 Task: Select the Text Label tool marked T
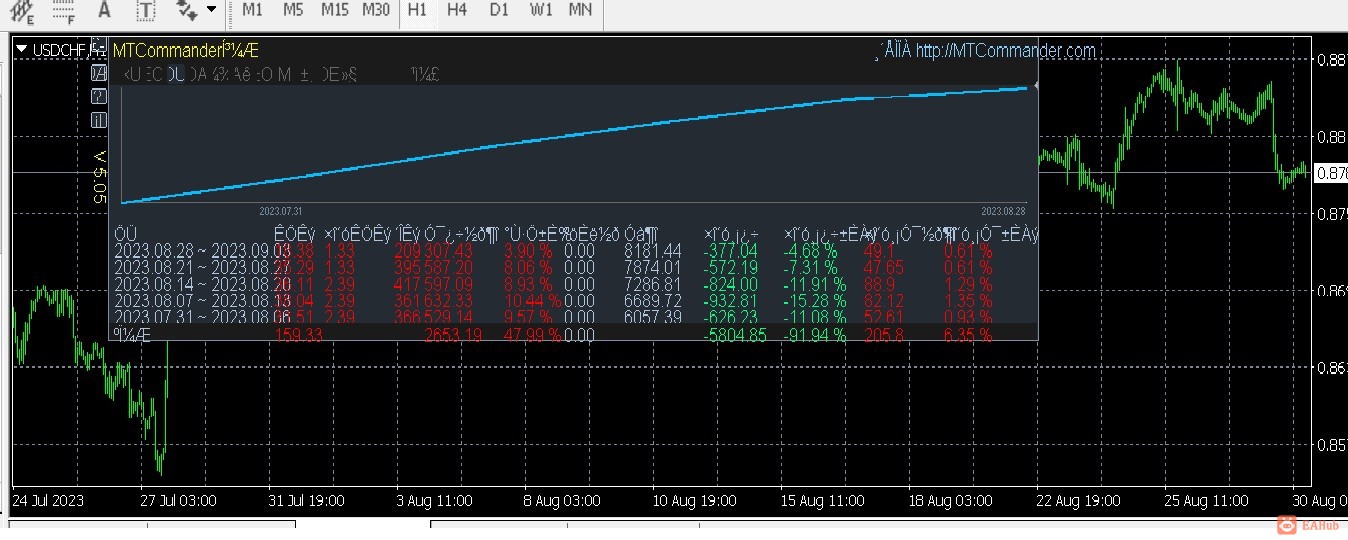[146, 10]
